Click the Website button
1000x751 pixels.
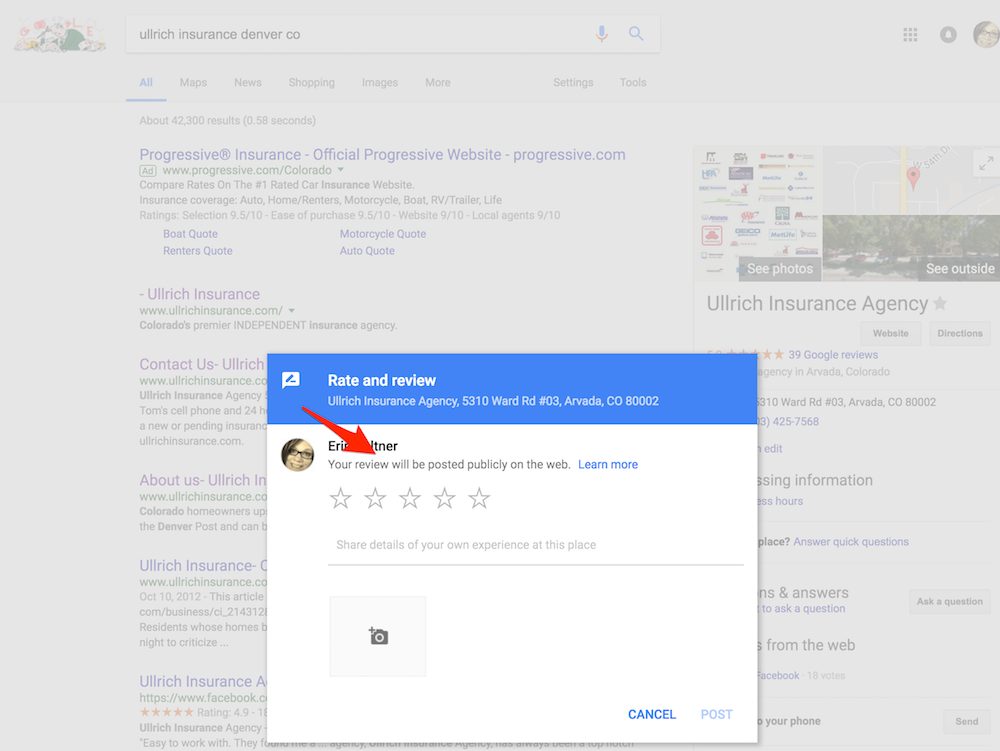(890, 333)
